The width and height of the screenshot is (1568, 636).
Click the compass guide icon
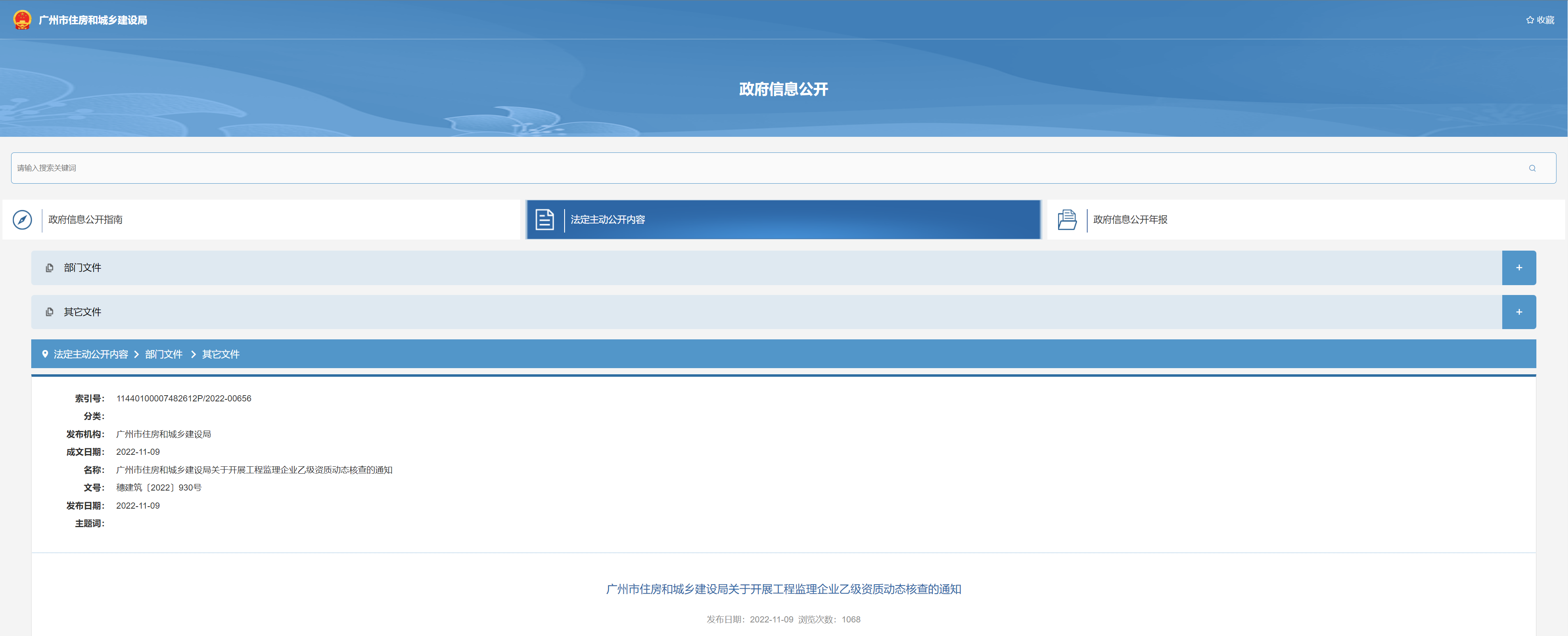[x=23, y=220]
